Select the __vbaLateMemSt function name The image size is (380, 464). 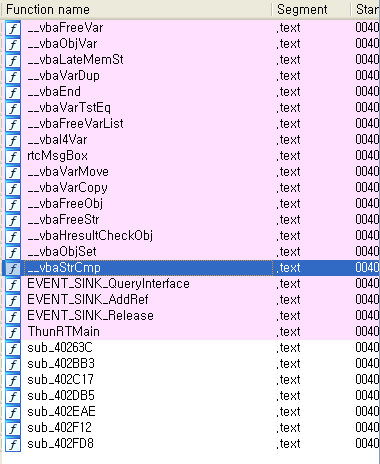pyautogui.click(x=75, y=60)
